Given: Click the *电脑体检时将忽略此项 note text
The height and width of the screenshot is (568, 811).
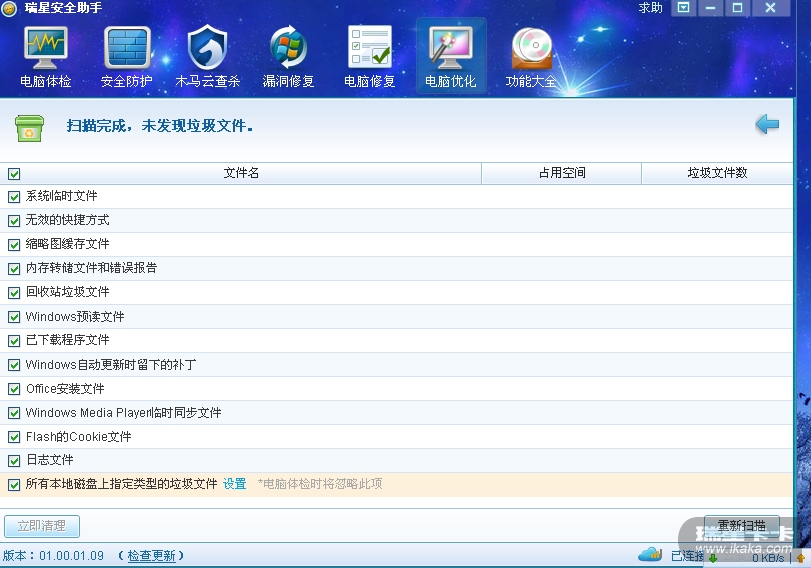Looking at the screenshot, I should point(320,484).
